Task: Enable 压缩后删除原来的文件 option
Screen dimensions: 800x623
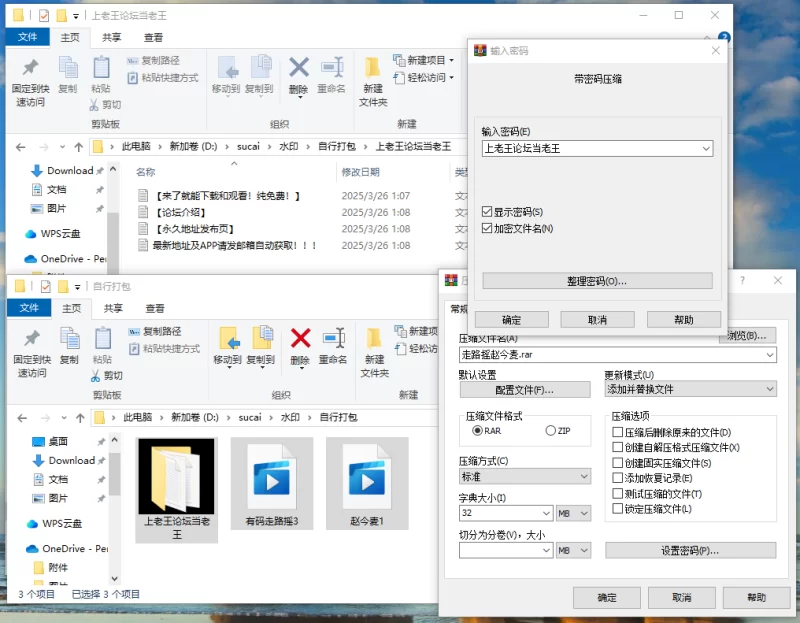Action: pos(618,431)
